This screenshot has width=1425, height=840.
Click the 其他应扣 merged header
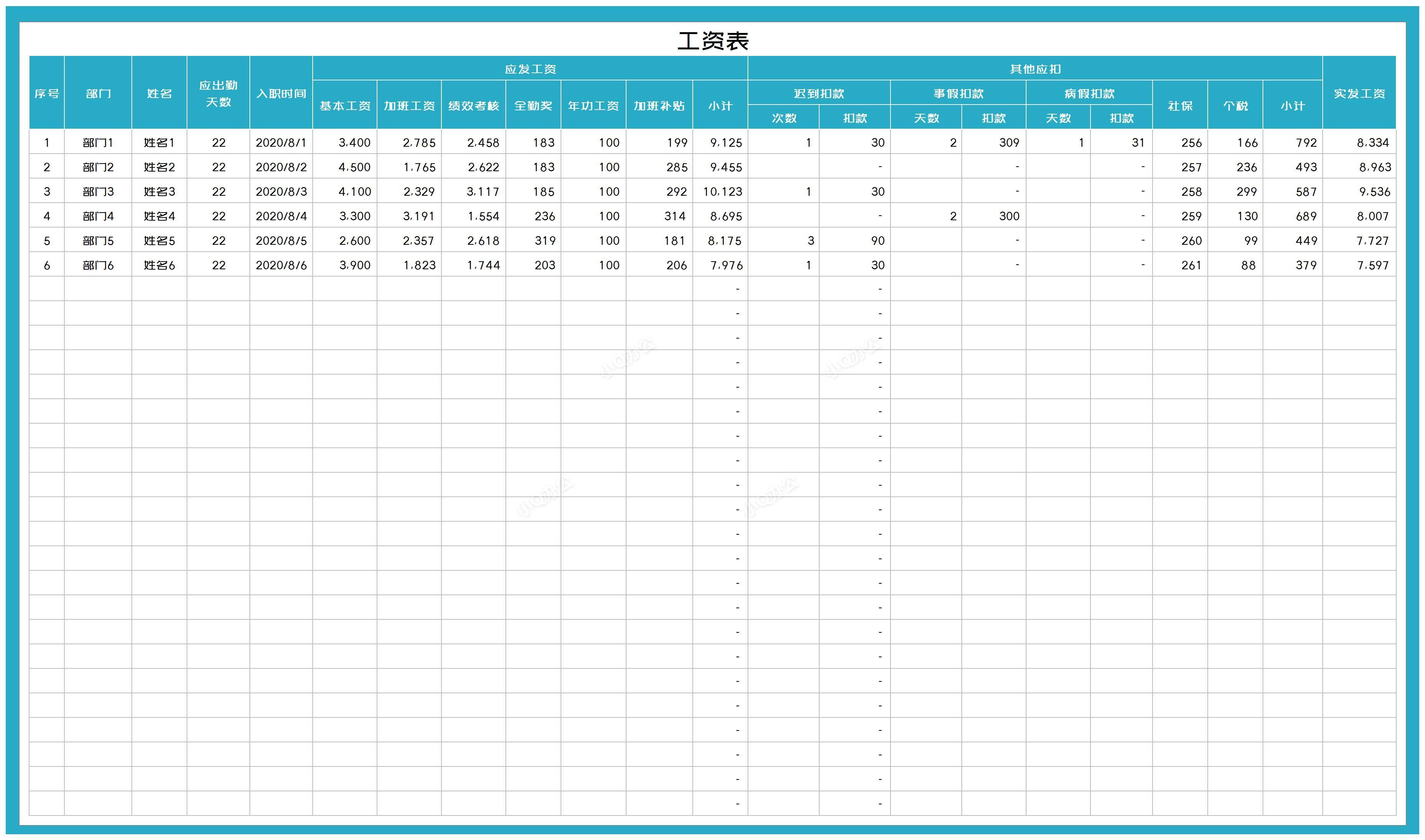(x=1035, y=69)
